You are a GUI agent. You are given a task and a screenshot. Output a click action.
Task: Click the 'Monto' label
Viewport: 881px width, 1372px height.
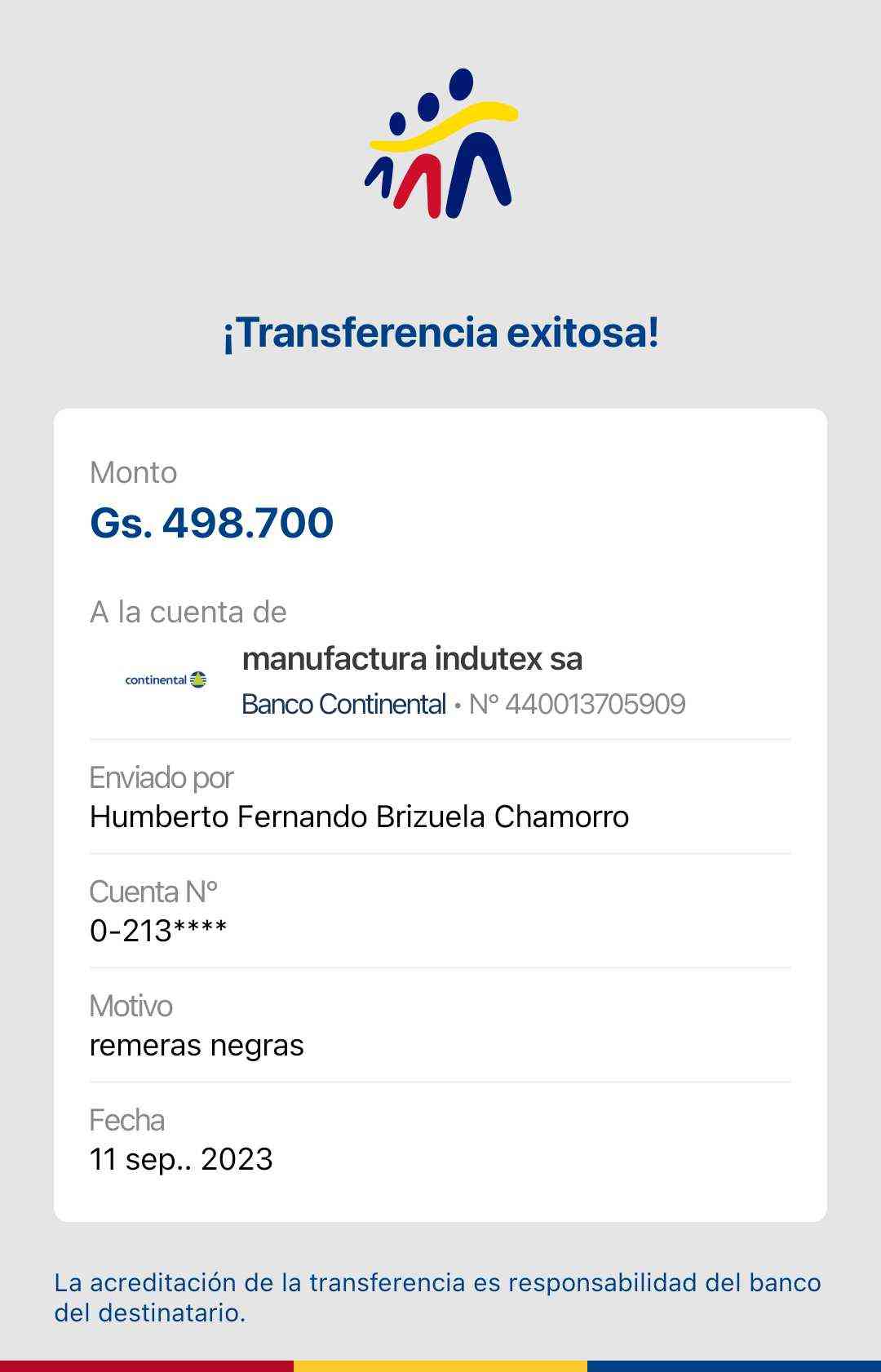(133, 473)
